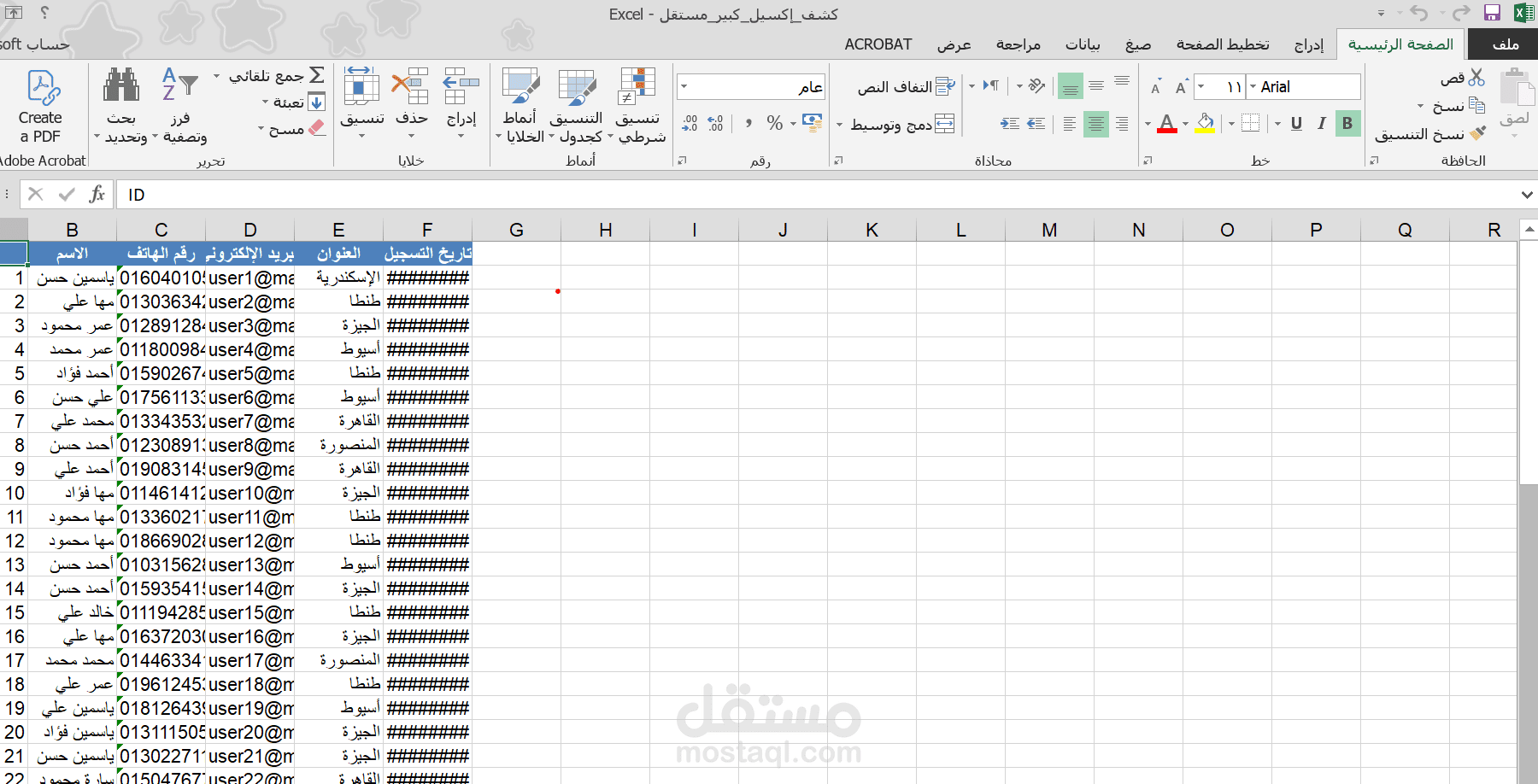The width and height of the screenshot is (1538, 784).
Task: Open Font dialog launcher (خط group)
Action: tap(1148, 161)
